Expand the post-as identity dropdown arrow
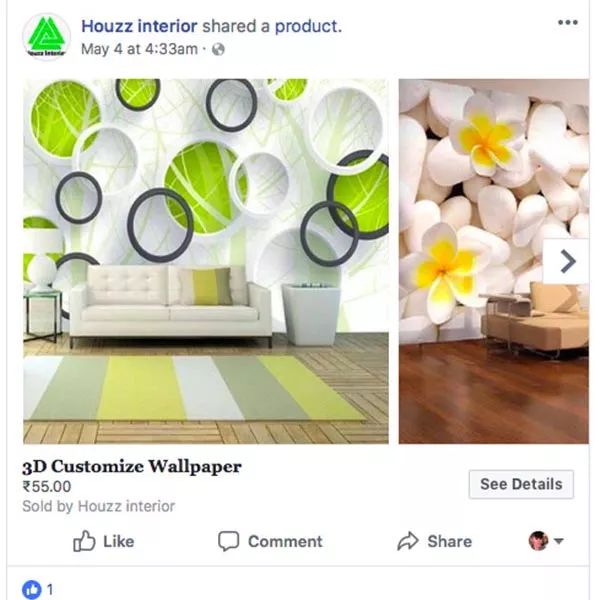Screen dimensions: 600x600 tap(559, 541)
